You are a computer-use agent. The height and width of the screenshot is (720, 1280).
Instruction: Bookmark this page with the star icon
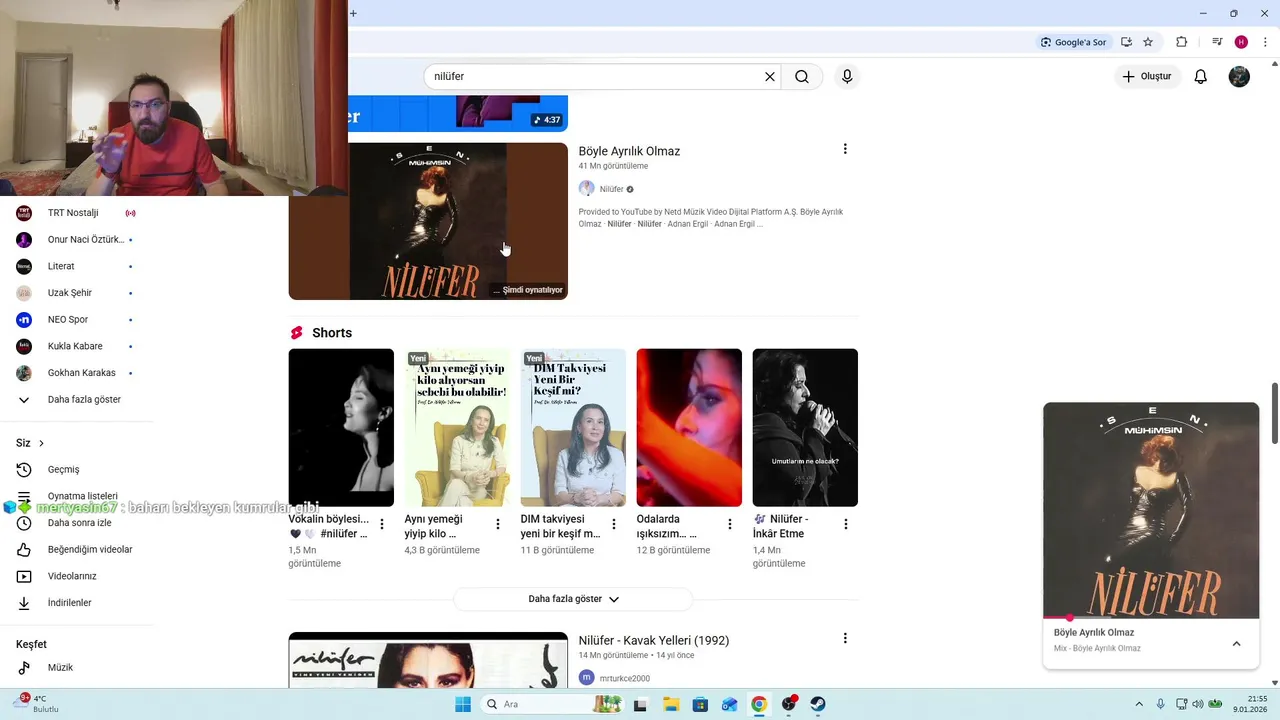click(1148, 42)
